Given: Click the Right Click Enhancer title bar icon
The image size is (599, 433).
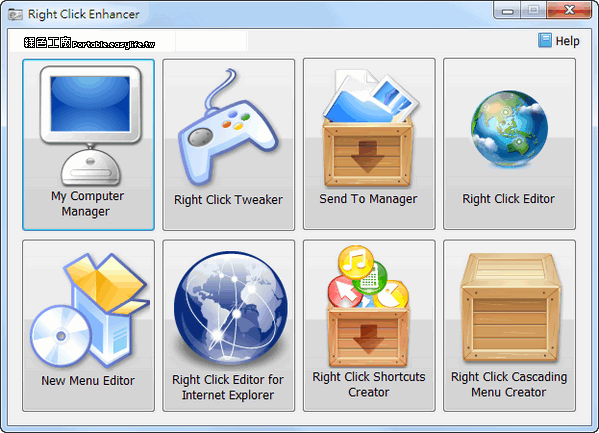Looking at the screenshot, I should 15,15.
